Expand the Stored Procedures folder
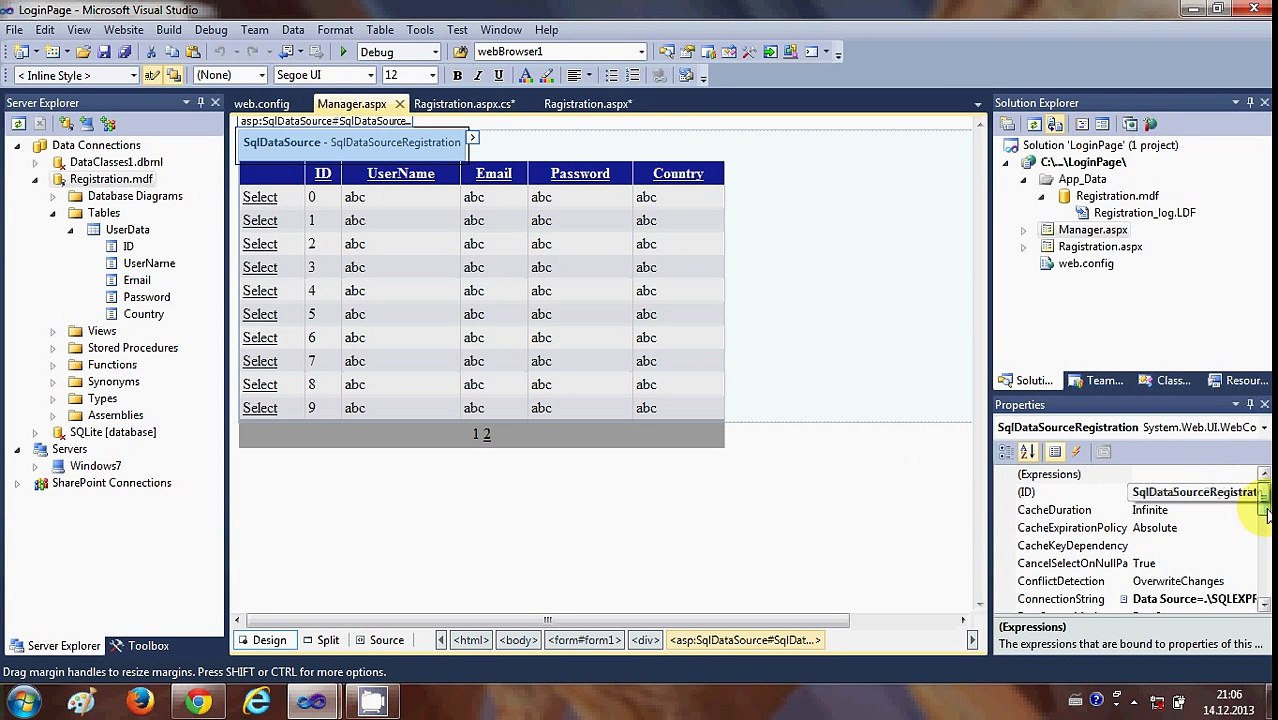 coord(52,348)
